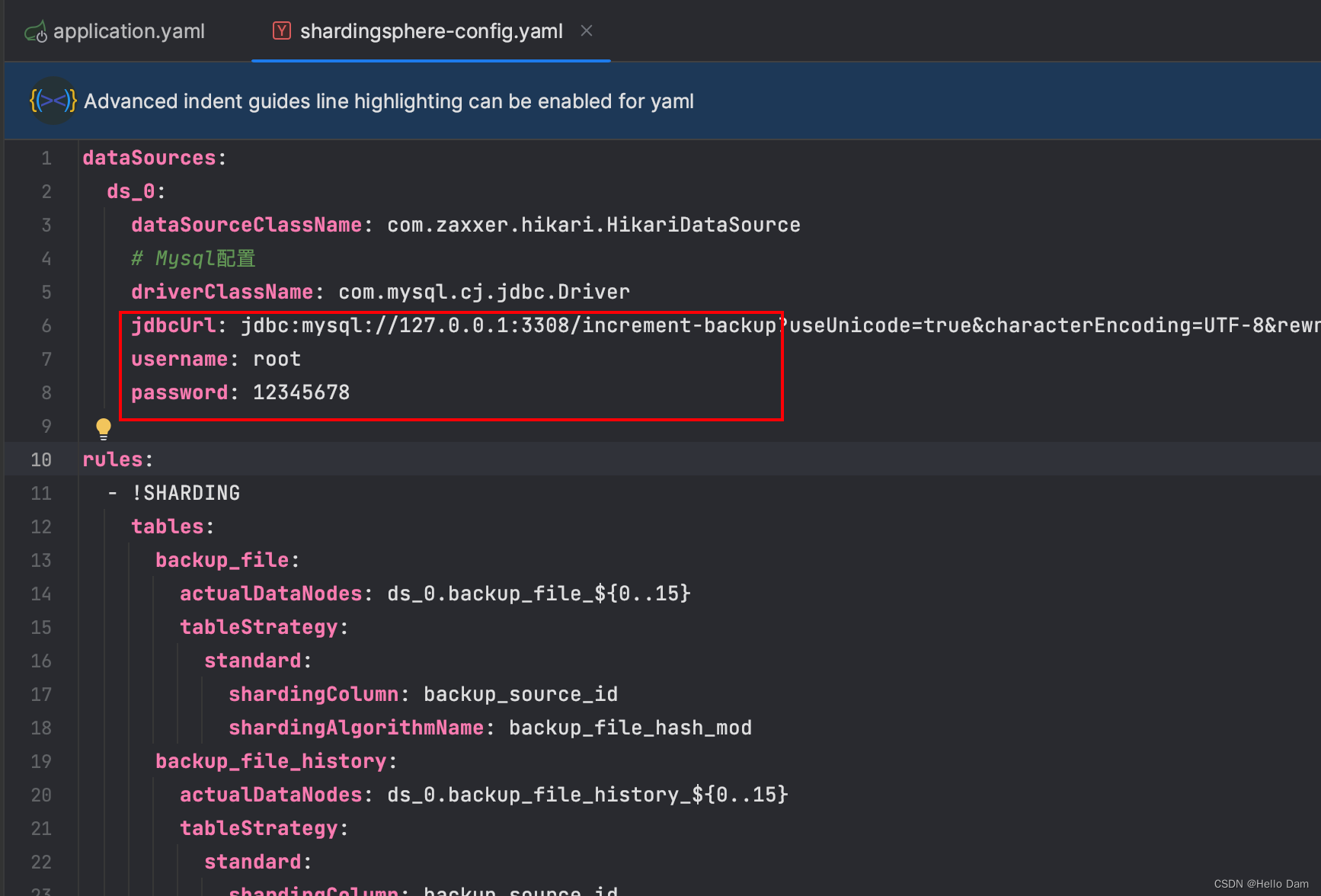This screenshot has width=1321, height=896.
Task: Close the shardingsphere-config.yaml tab
Action: (x=587, y=30)
